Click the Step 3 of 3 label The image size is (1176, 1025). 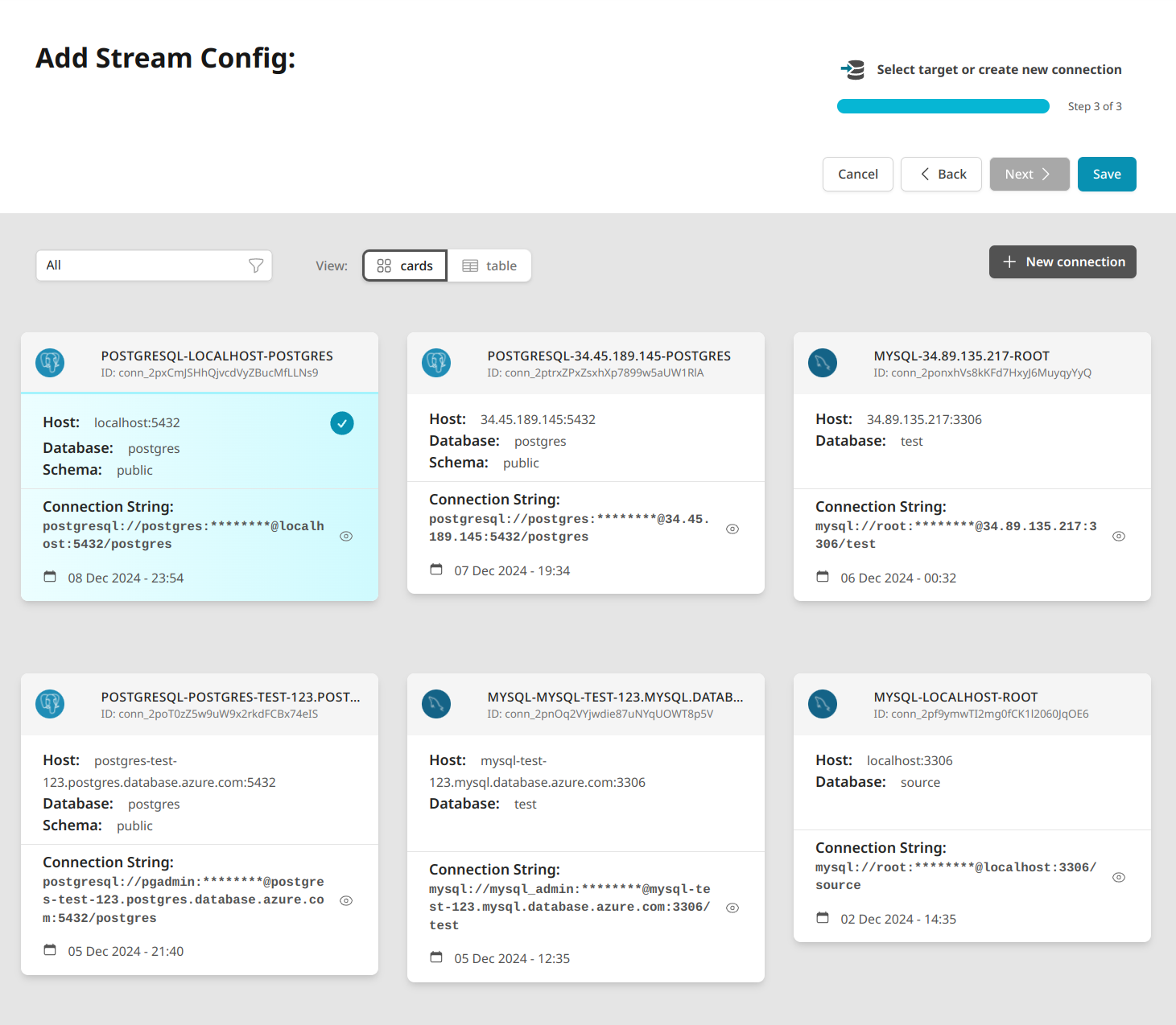click(x=1095, y=106)
